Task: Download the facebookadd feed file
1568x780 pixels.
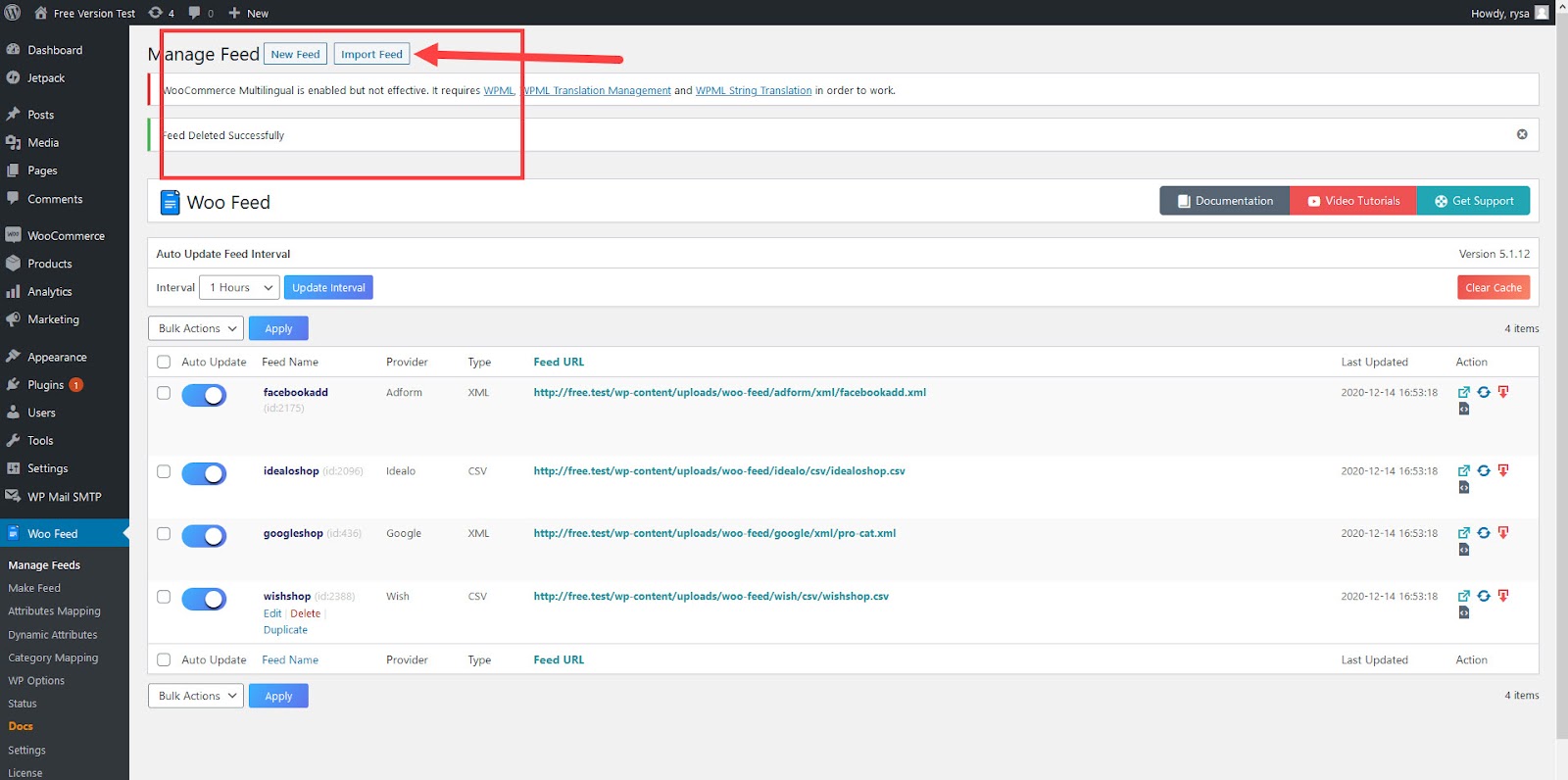Action: 1503,392
